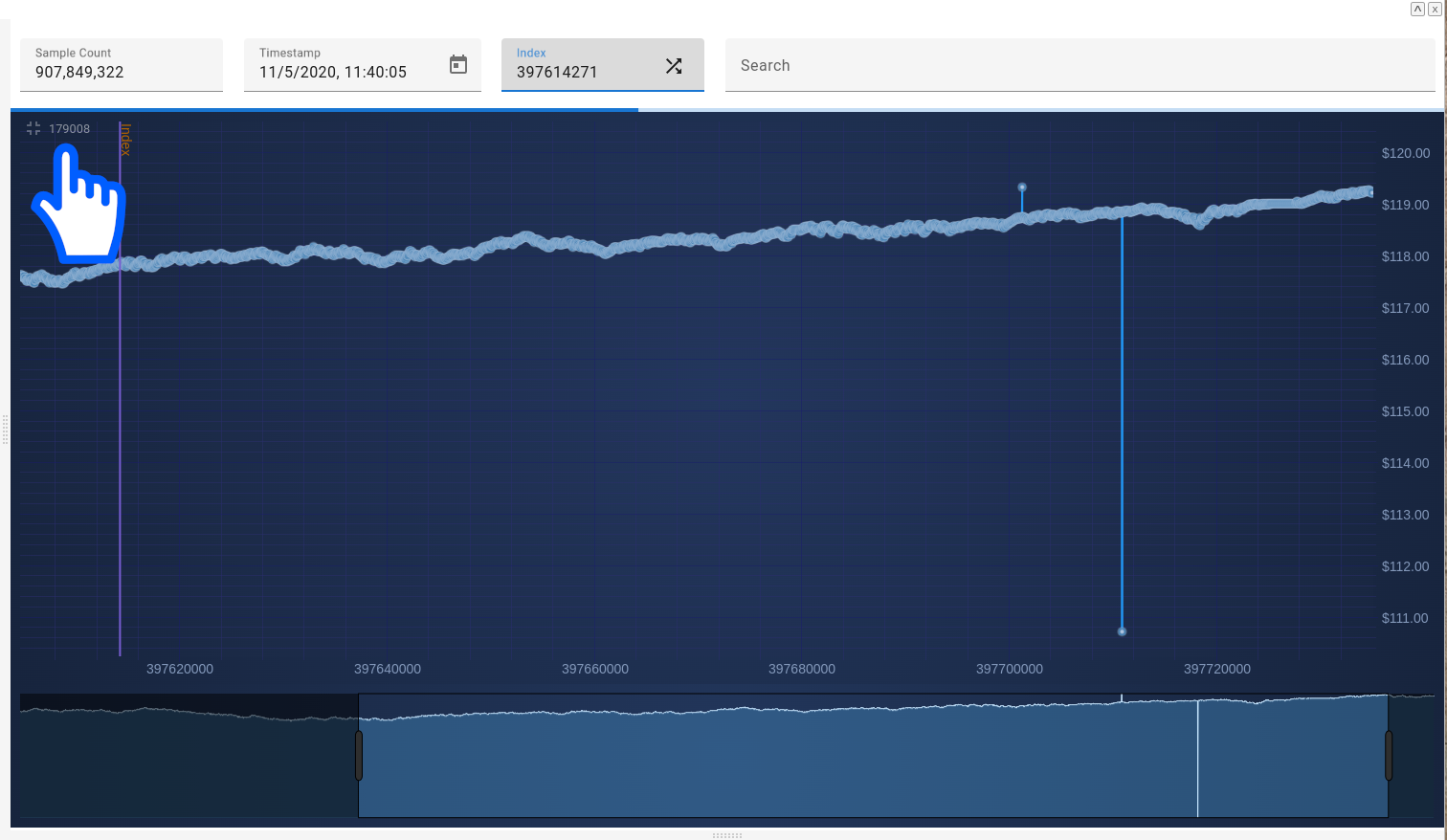Click the zoom-reset icon beside 179008
Screen dimensions: 1447x840
[x=33, y=128]
